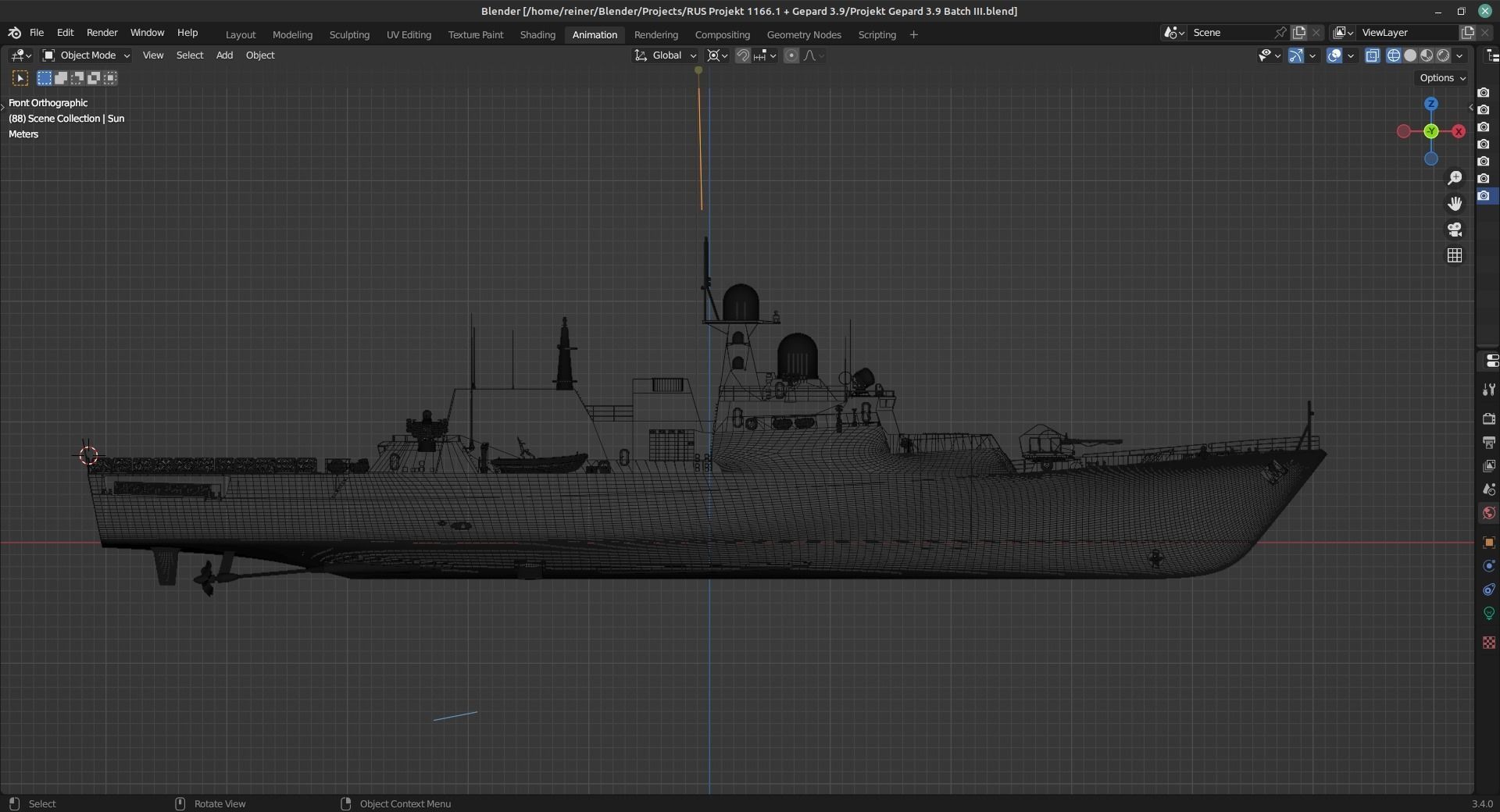This screenshot has height=812, width=1500.
Task: Open the World properties tab
Action: 1489,513
